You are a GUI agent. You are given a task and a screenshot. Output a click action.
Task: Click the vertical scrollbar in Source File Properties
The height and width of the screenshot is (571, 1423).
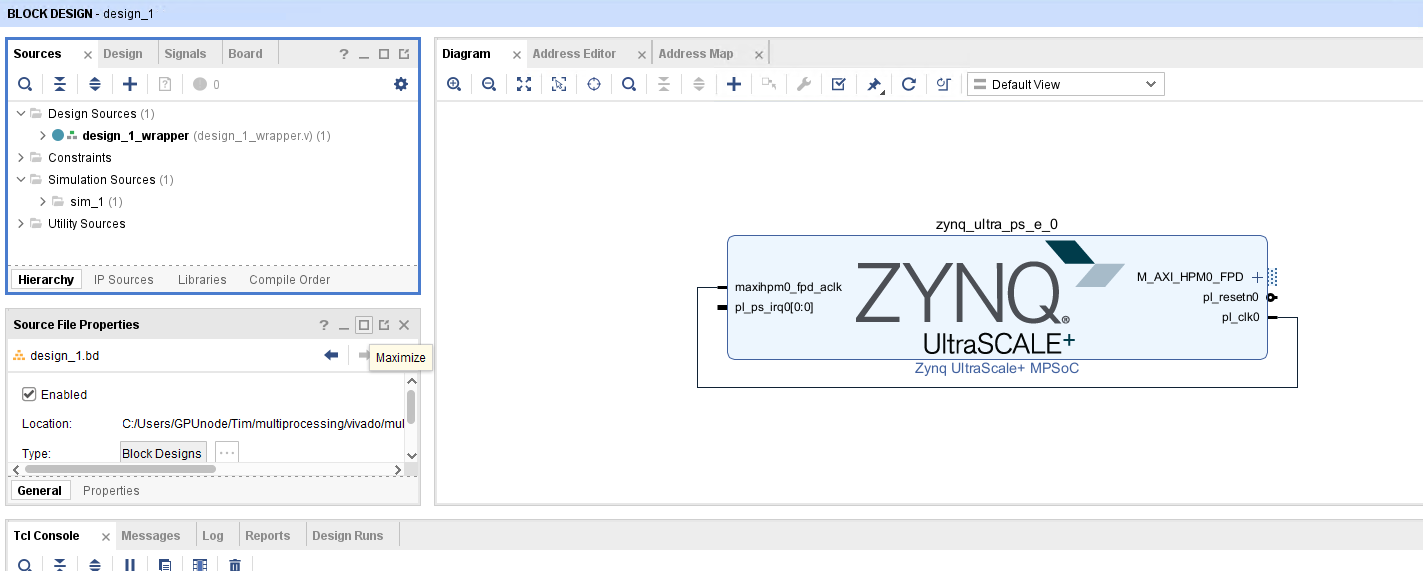click(x=411, y=407)
